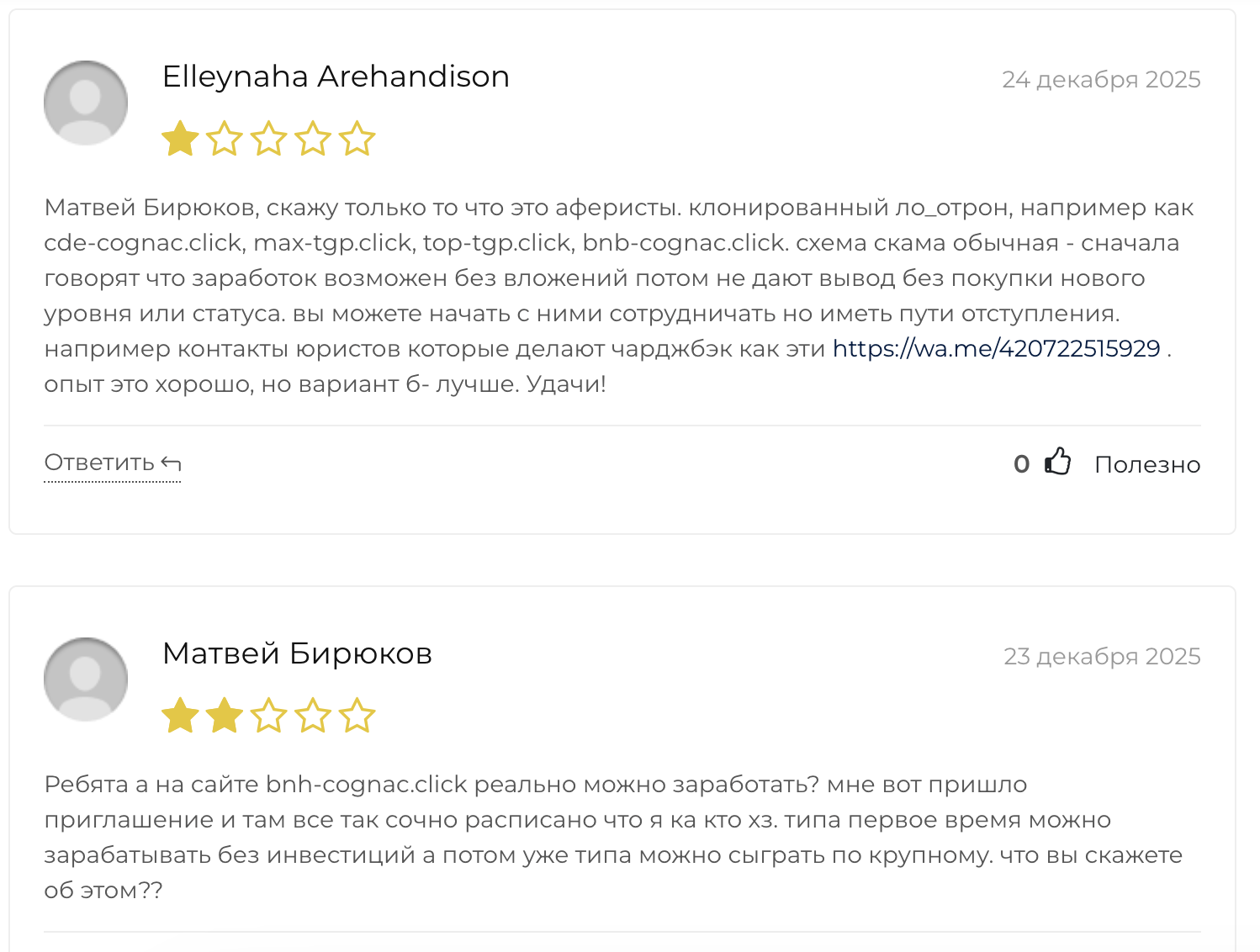Image resolution: width=1260 pixels, height=952 pixels.
Task: Click the 23 декабря 2025 date
Action: (x=1102, y=656)
